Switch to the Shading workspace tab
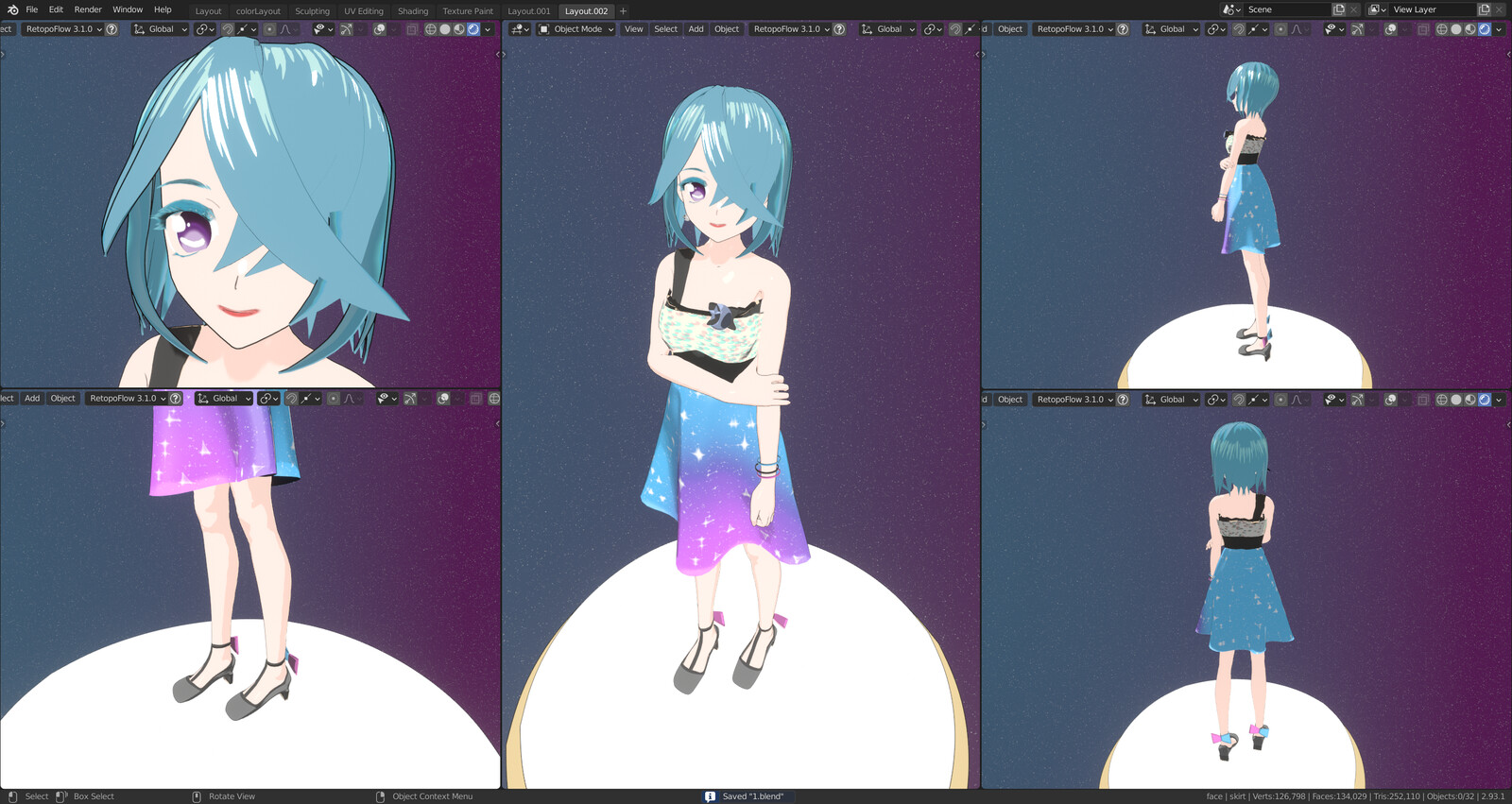Image resolution: width=1512 pixels, height=804 pixels. (x=413, y=11)
